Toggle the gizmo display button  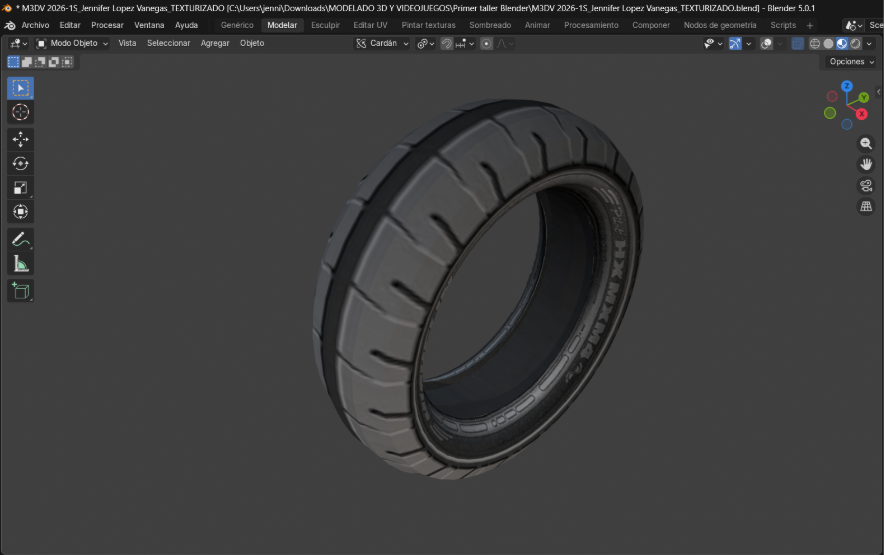(x=735, y=44)
